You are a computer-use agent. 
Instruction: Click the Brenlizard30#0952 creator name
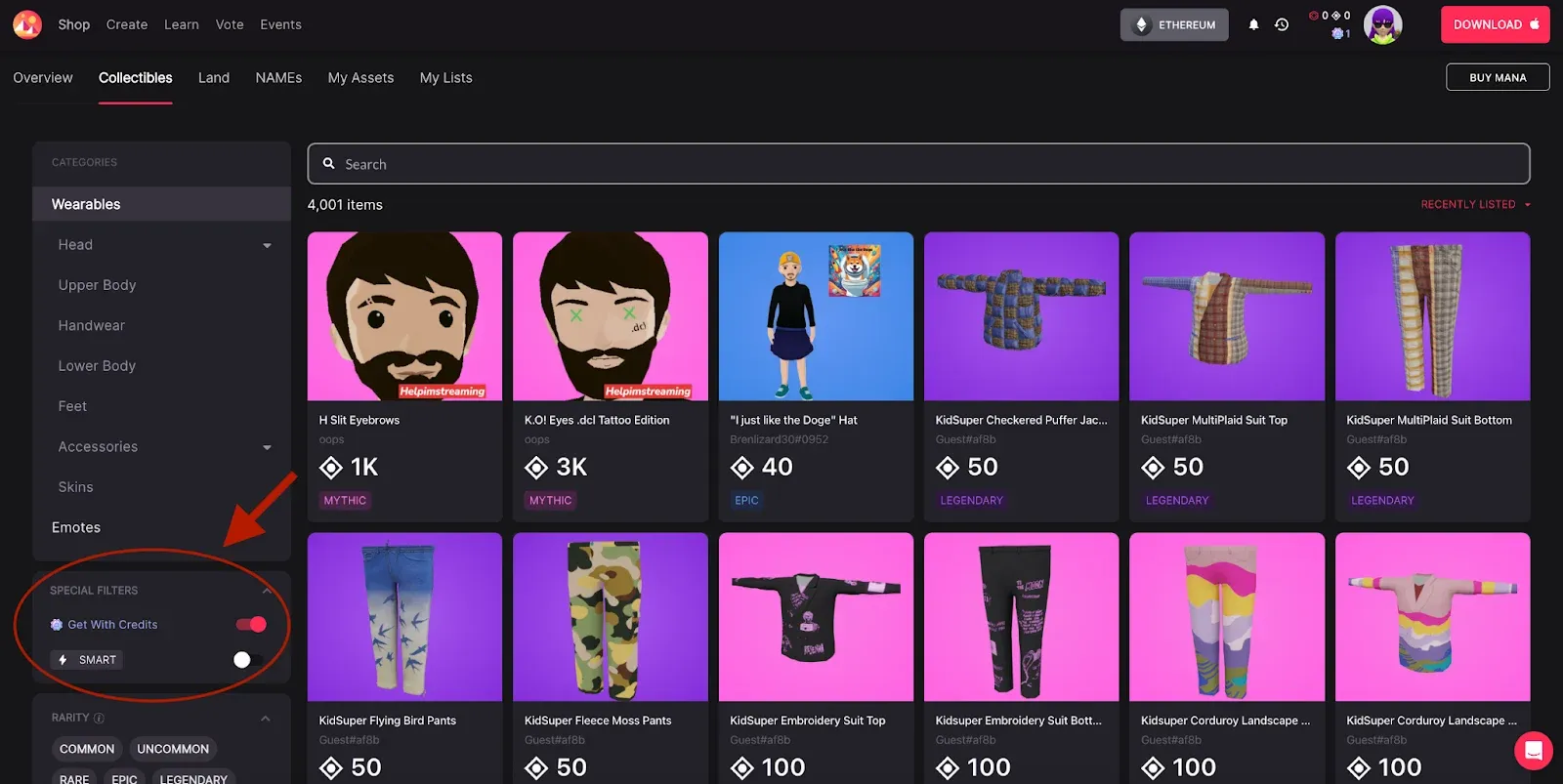(779, 439)
